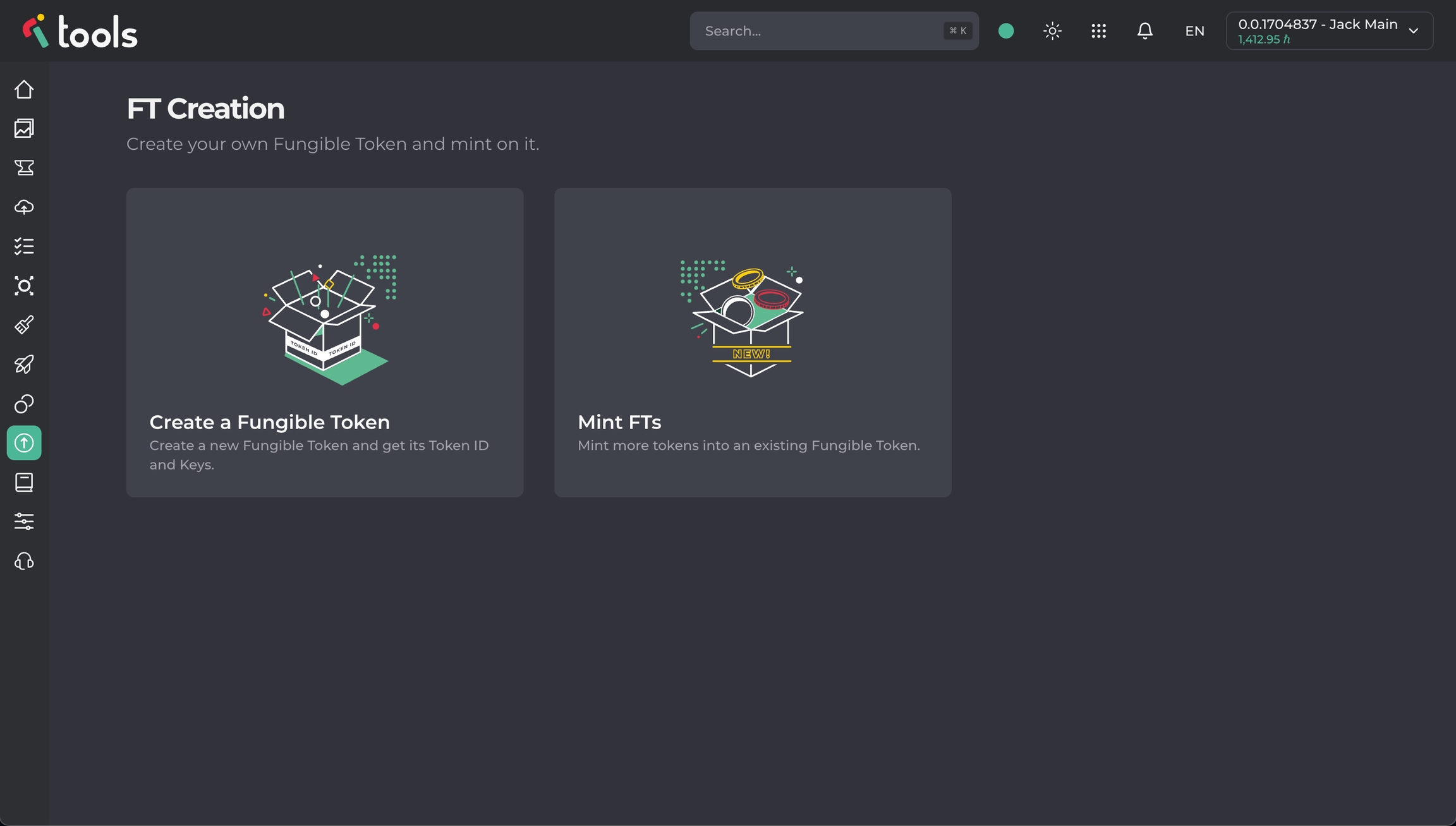Open the sliders settings sidebar icon

point(24,521)
